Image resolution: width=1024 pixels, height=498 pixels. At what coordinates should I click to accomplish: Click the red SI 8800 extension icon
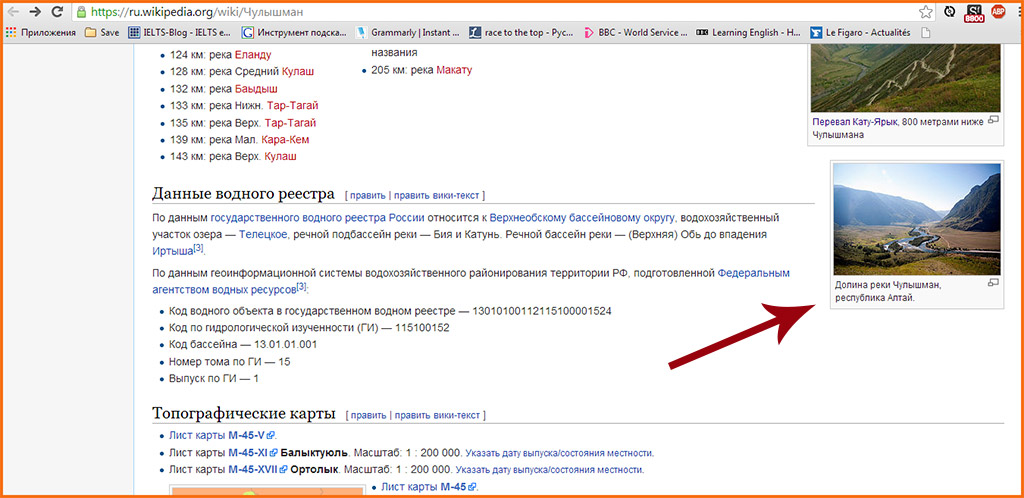(x=975, y=12)
